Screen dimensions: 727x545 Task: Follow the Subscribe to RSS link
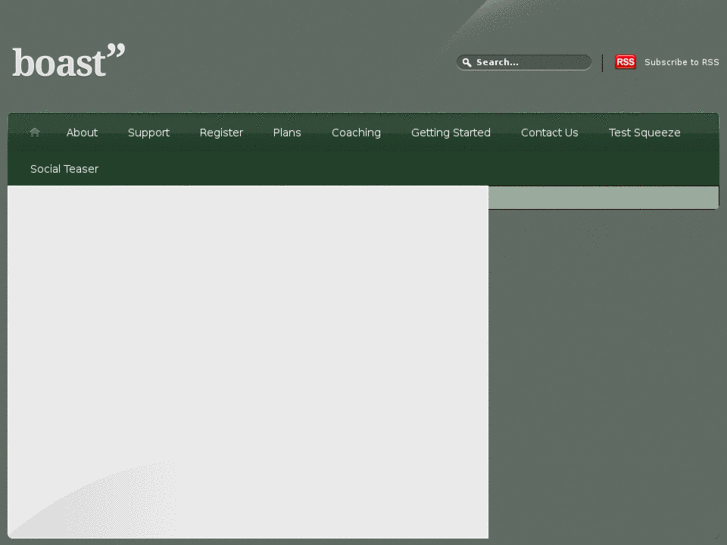coord(682,62)
